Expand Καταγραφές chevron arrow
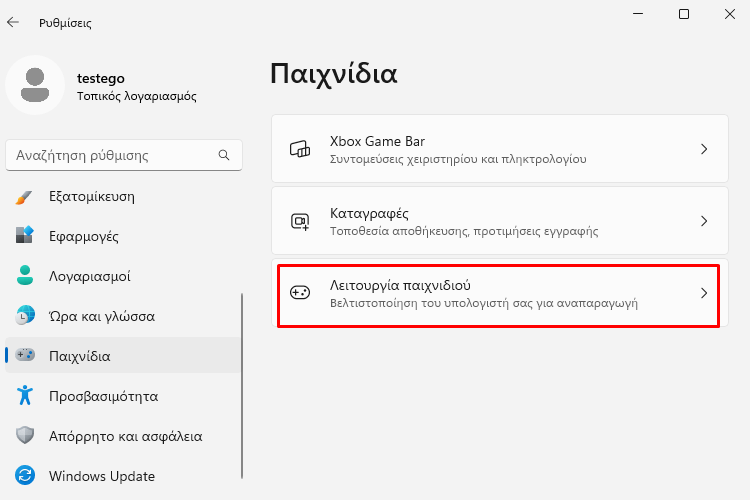 [x=704, y=221]
